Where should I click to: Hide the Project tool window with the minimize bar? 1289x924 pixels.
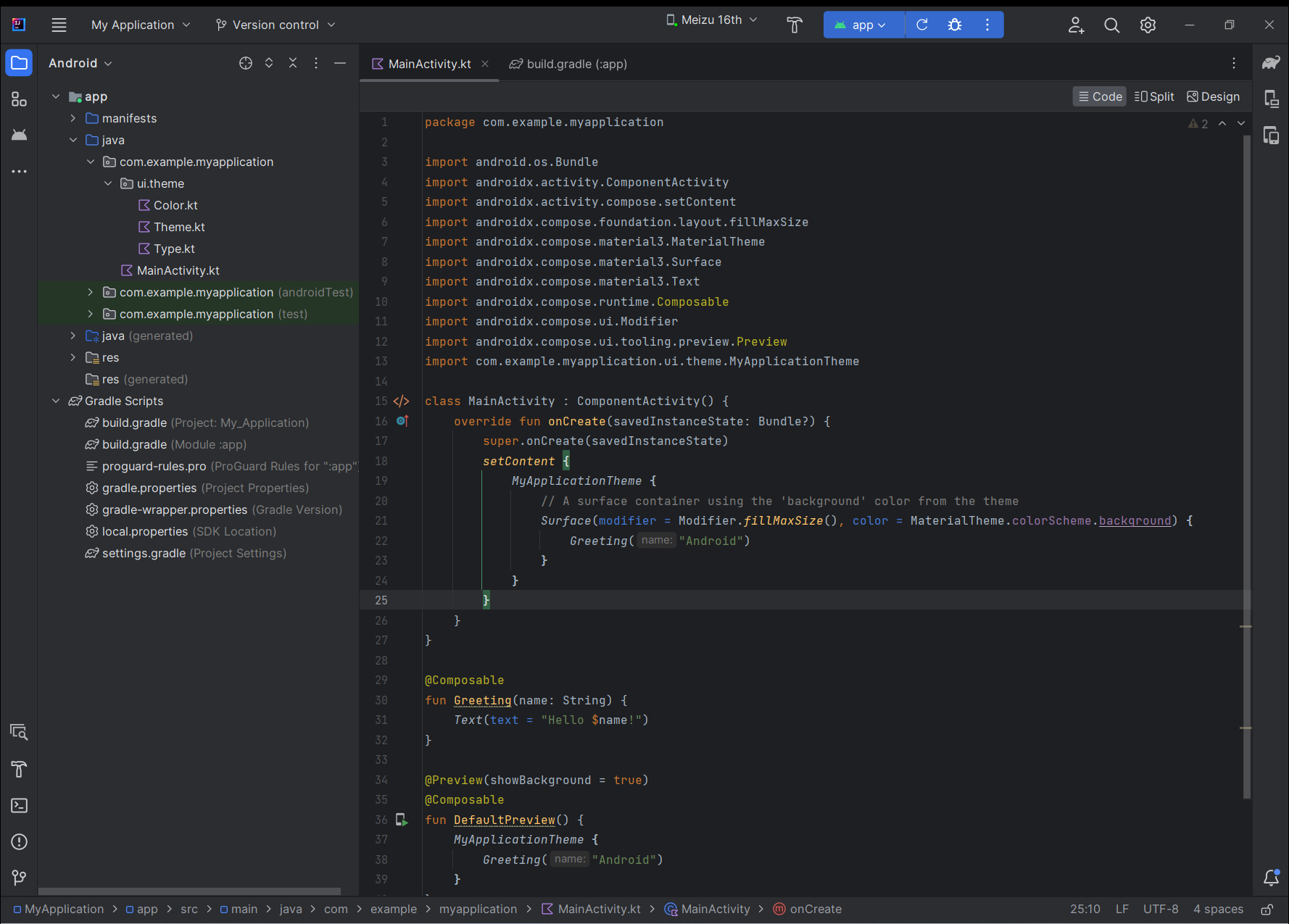point(340,63)
